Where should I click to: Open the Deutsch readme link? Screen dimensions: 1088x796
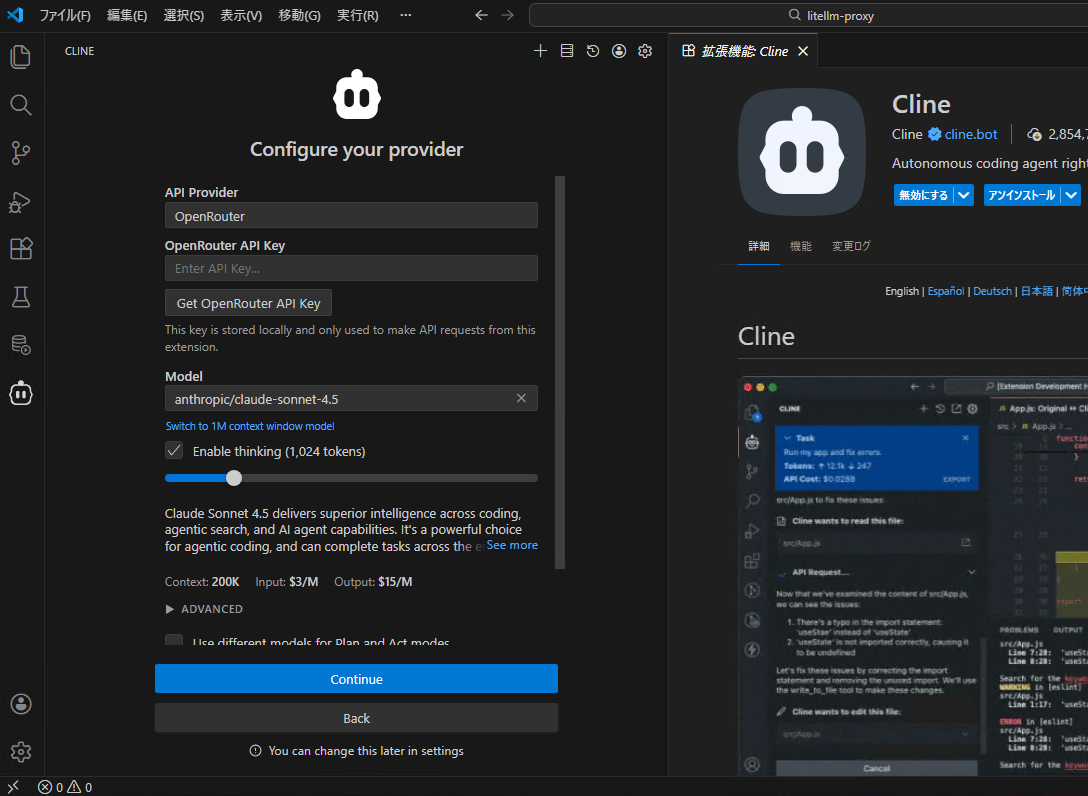(992, 291)
